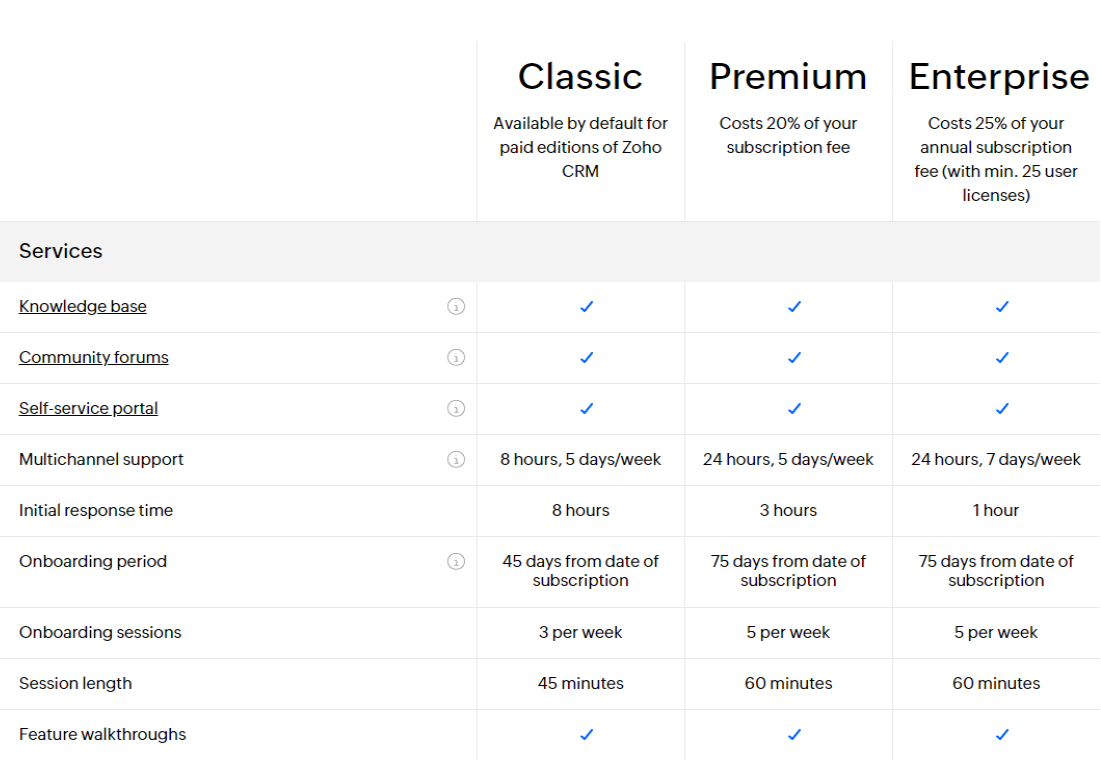
Task: Click Enterprise checkmark for Knowledge base
Action: [1002, 307]
